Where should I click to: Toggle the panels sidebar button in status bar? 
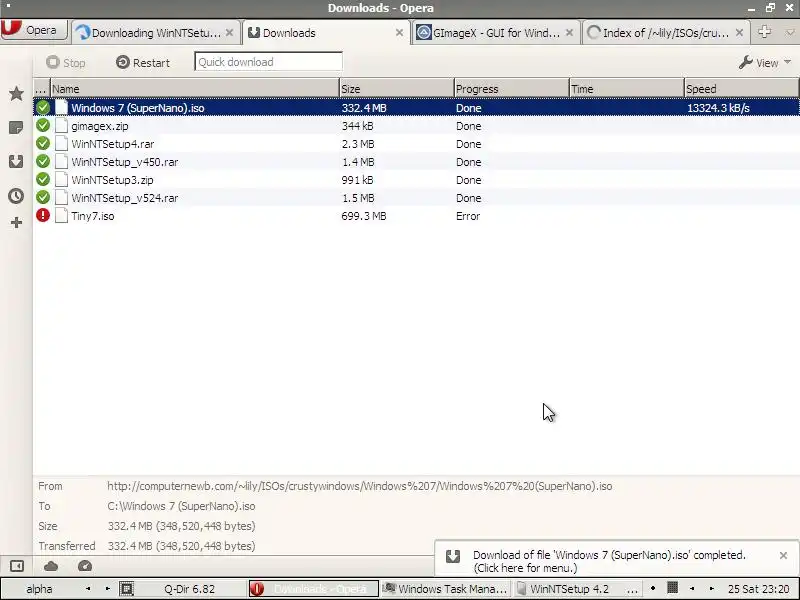[17, 566]
